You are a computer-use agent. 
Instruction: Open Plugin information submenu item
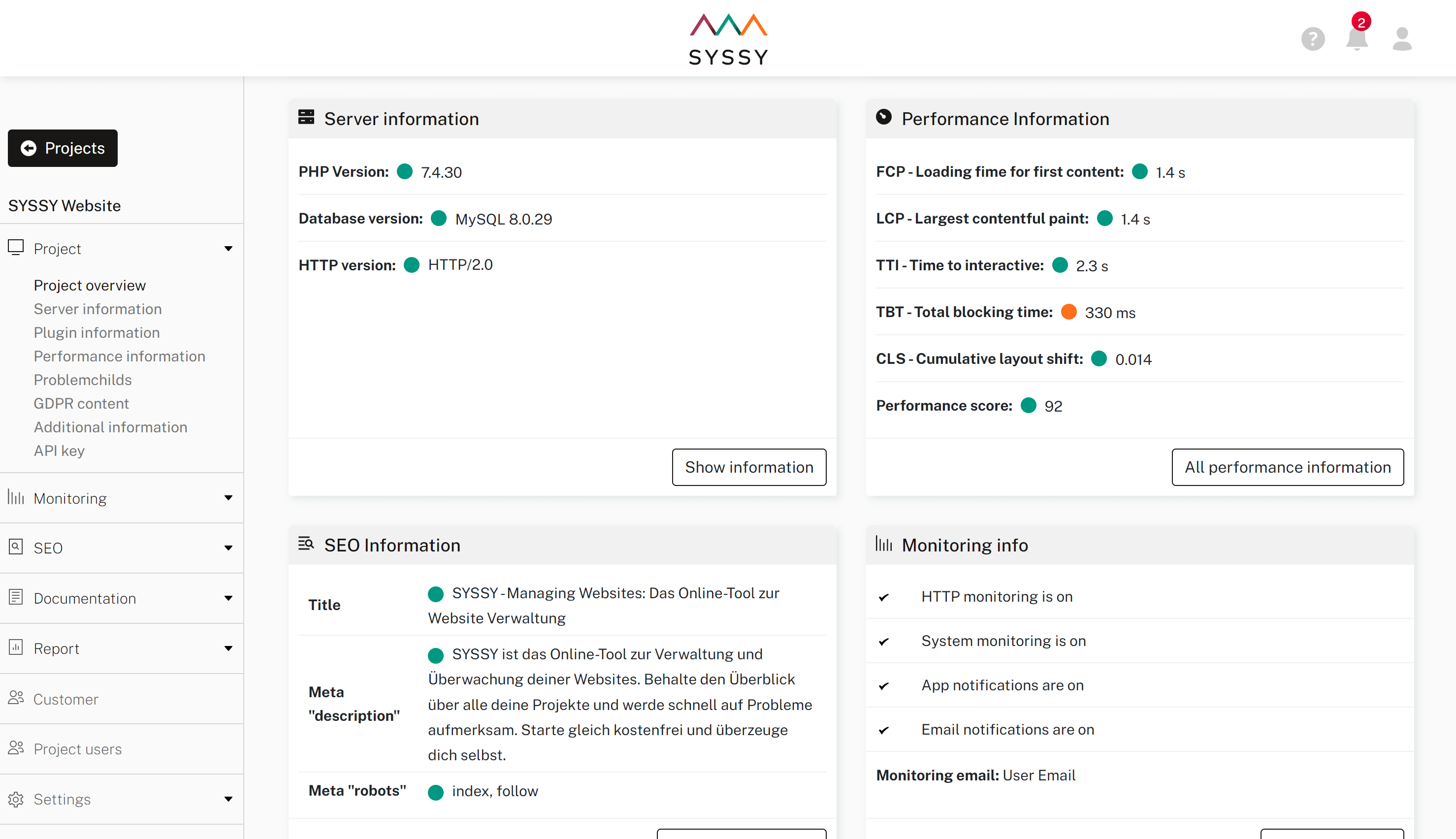(96, 332)
